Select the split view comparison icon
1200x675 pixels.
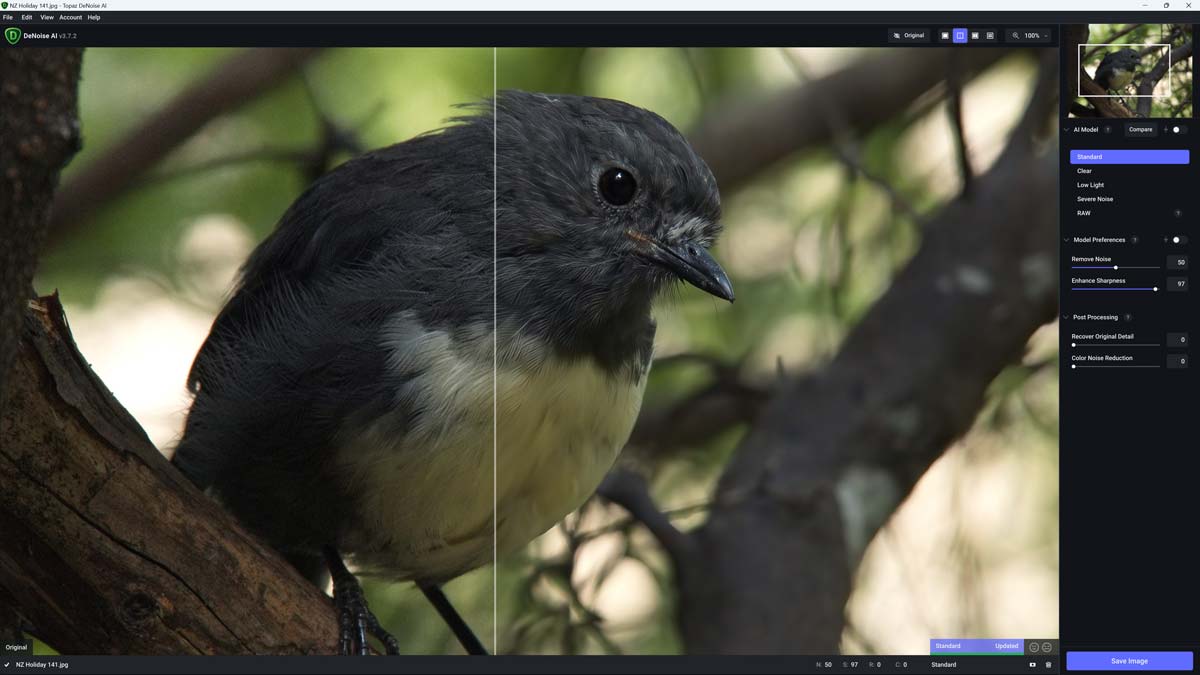click(960, 35)
